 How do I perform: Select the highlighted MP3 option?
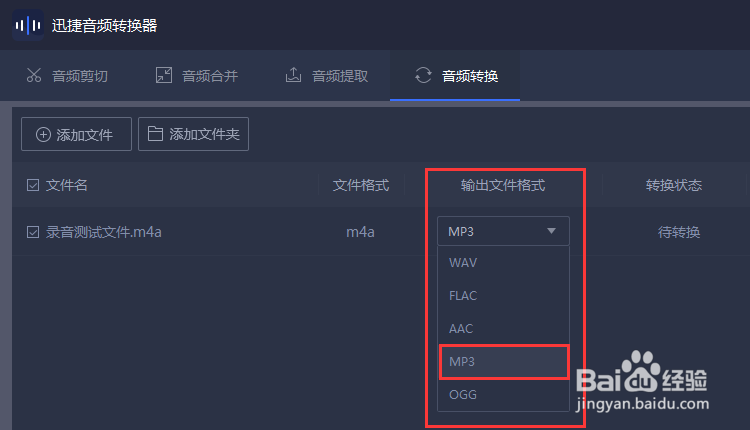[504, 362]
